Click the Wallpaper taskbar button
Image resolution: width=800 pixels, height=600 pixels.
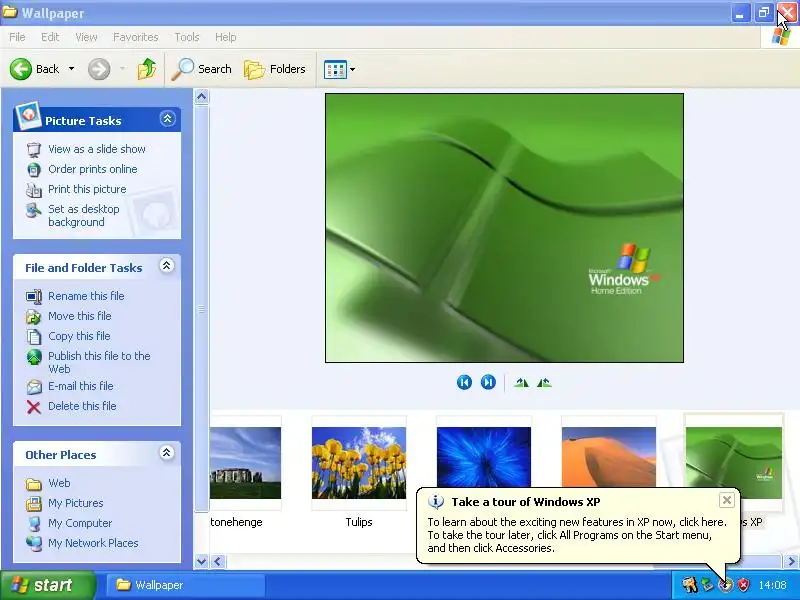click(186, 585)
